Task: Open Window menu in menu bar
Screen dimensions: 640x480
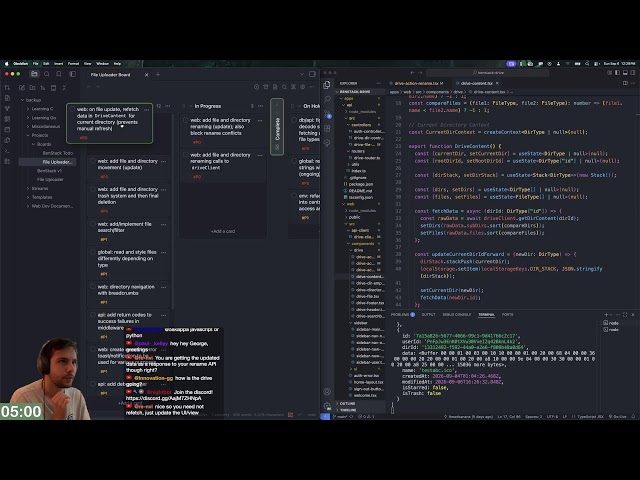Action: pos(102,63)
